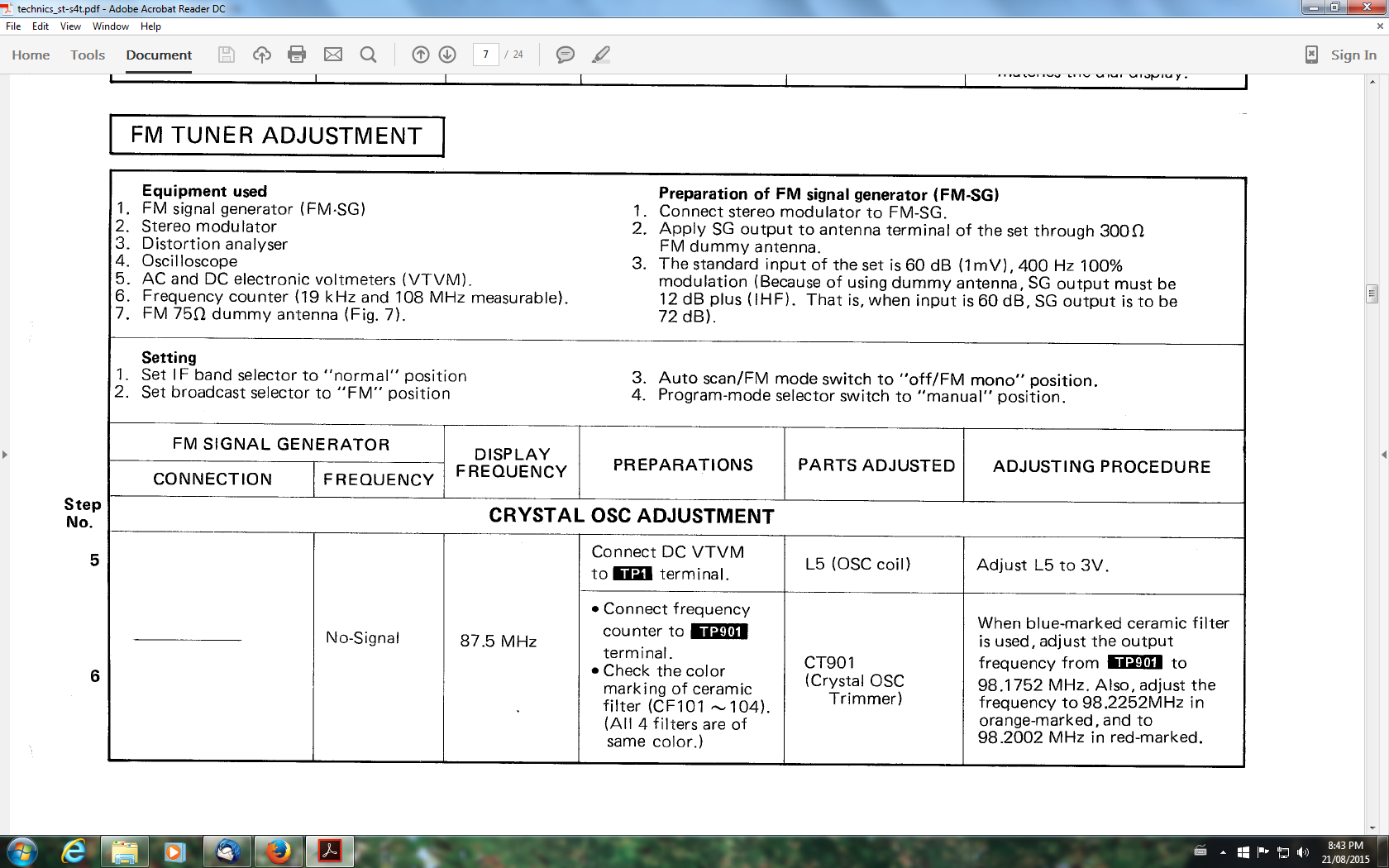Screen dimensions: 1389x868
Task: Expand the left navigation pane arrow
Action: coord(5,455)
